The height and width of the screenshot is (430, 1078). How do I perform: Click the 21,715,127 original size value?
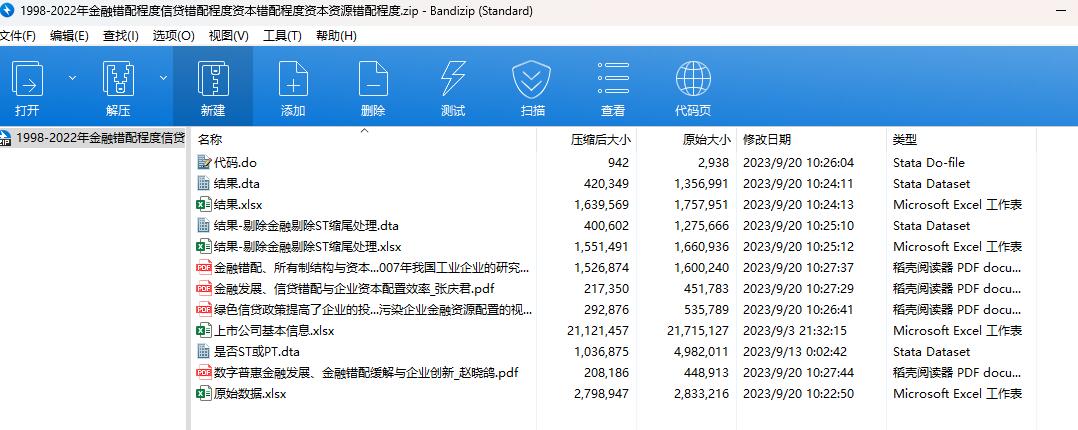click(698, 330)
